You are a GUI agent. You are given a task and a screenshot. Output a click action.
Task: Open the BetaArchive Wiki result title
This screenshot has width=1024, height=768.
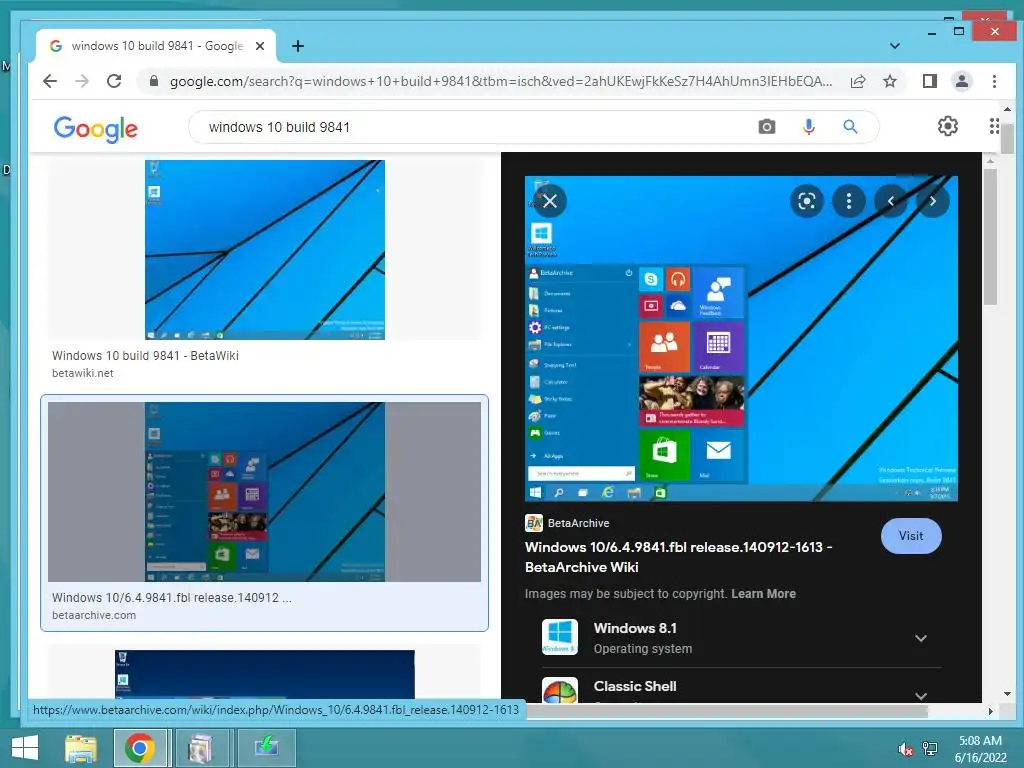coord(678,557)
